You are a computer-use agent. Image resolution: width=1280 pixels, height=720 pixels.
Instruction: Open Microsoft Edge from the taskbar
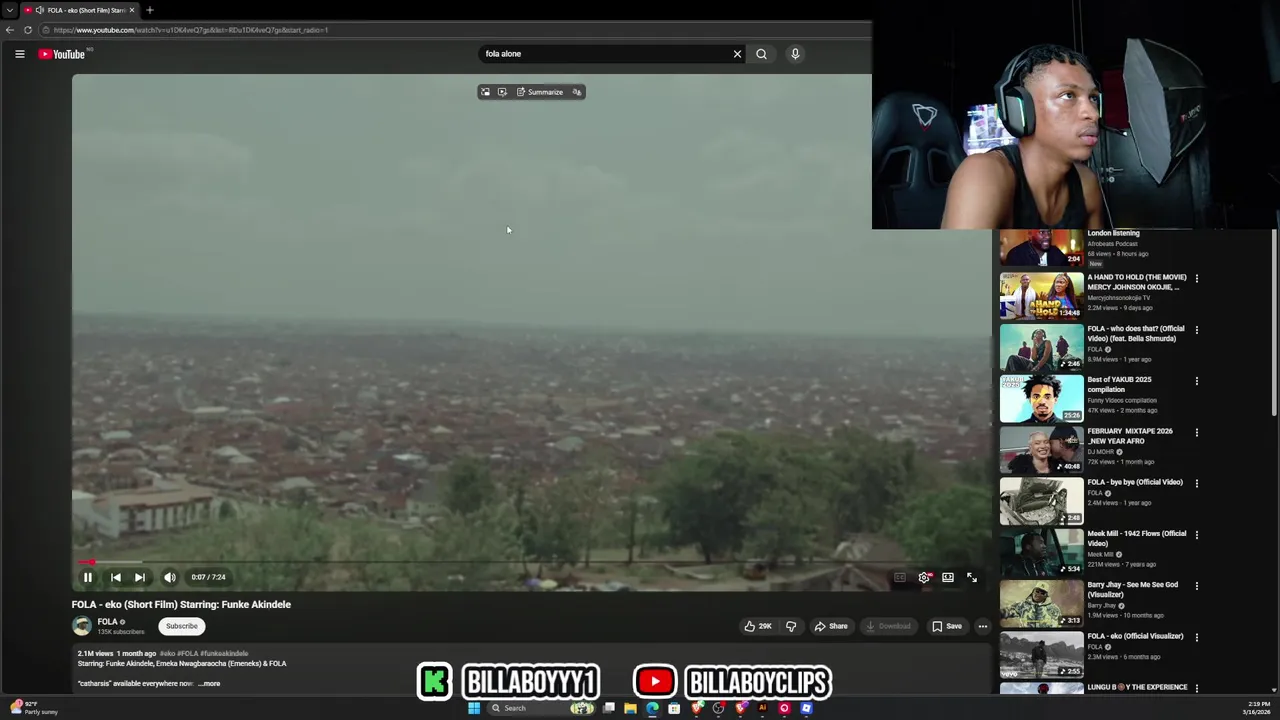coord(652,708)
